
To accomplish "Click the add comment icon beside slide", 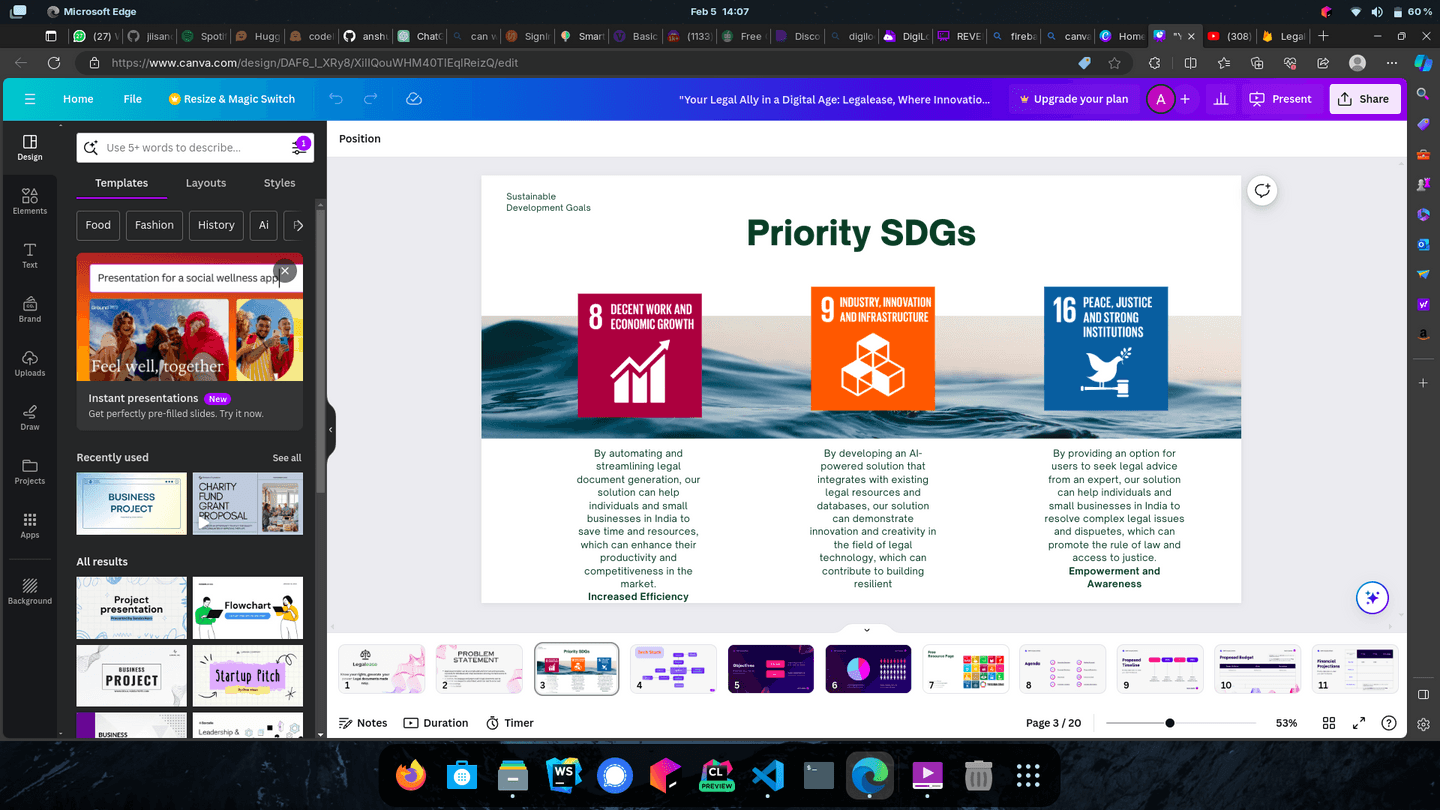I will pyautogui.click(x=1262, y=191).
